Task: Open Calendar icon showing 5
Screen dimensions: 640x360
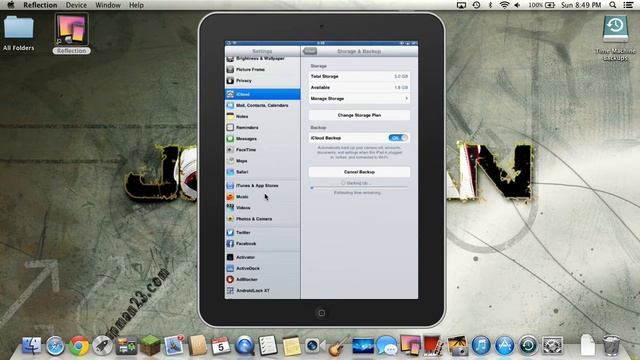Action: pyautogui.click(x=221, y=346)
